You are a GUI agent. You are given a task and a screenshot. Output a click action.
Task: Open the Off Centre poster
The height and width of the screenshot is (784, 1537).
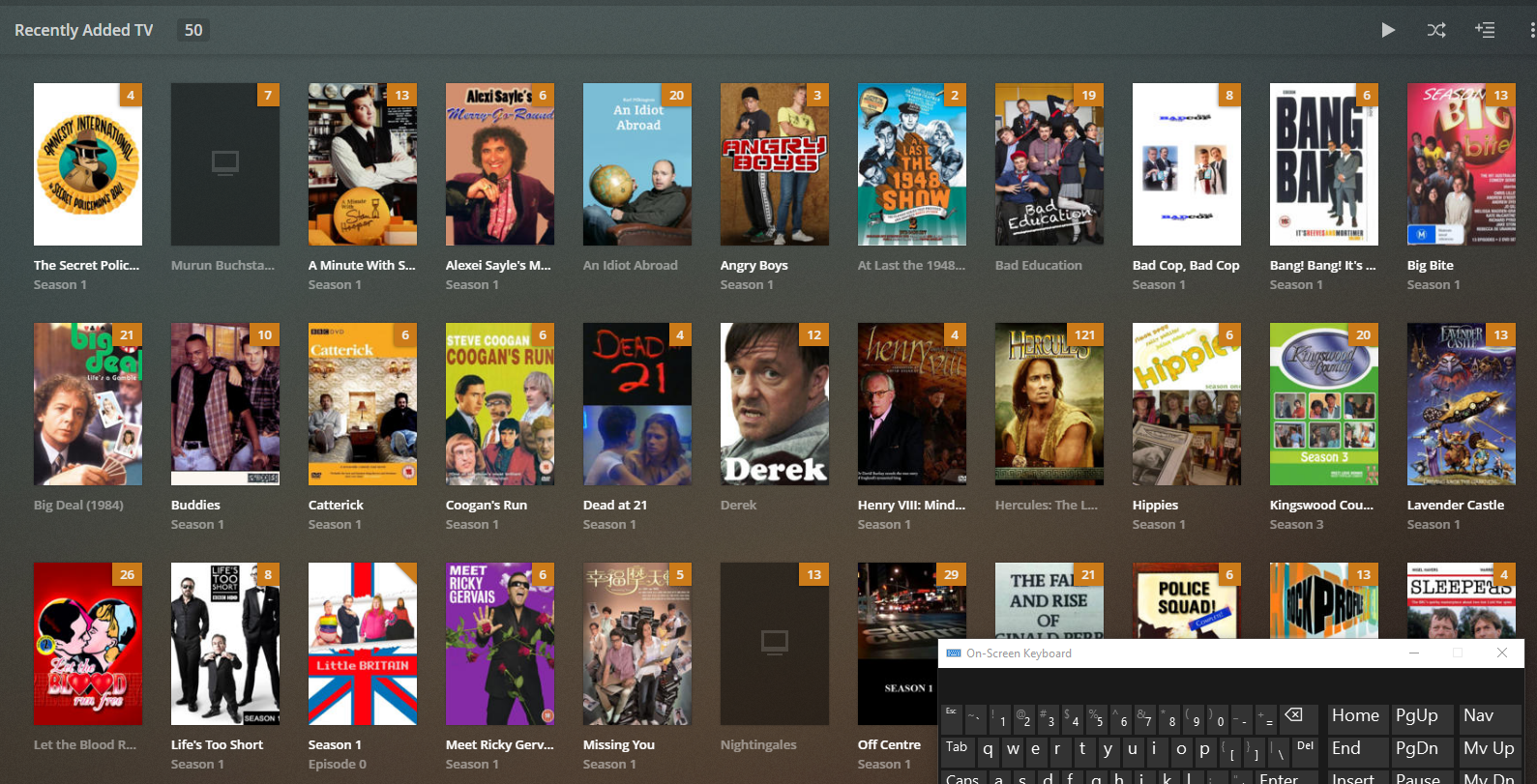(x=898, y=644)
